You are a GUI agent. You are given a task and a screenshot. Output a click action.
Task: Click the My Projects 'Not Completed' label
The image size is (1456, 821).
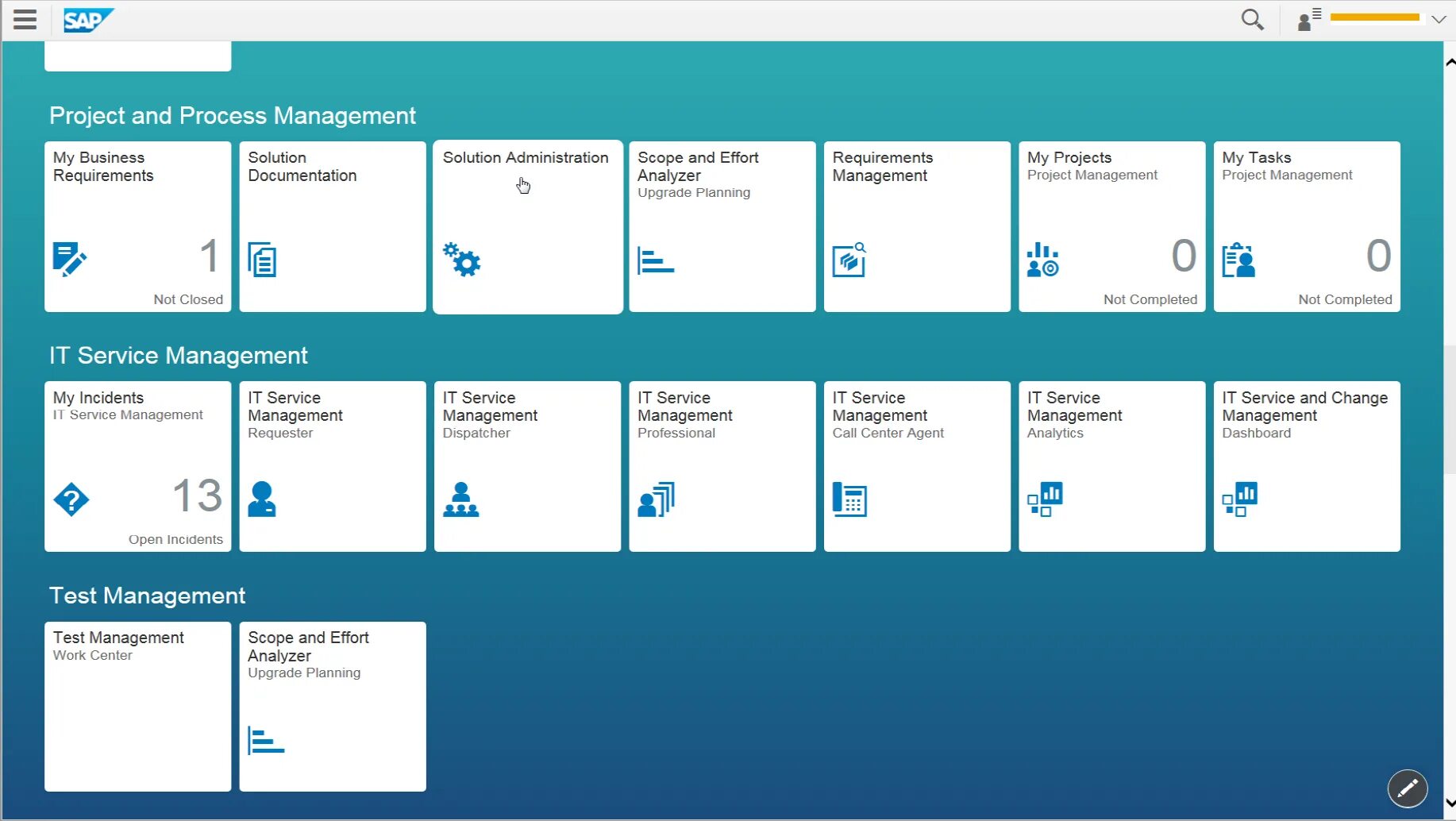1150,299
